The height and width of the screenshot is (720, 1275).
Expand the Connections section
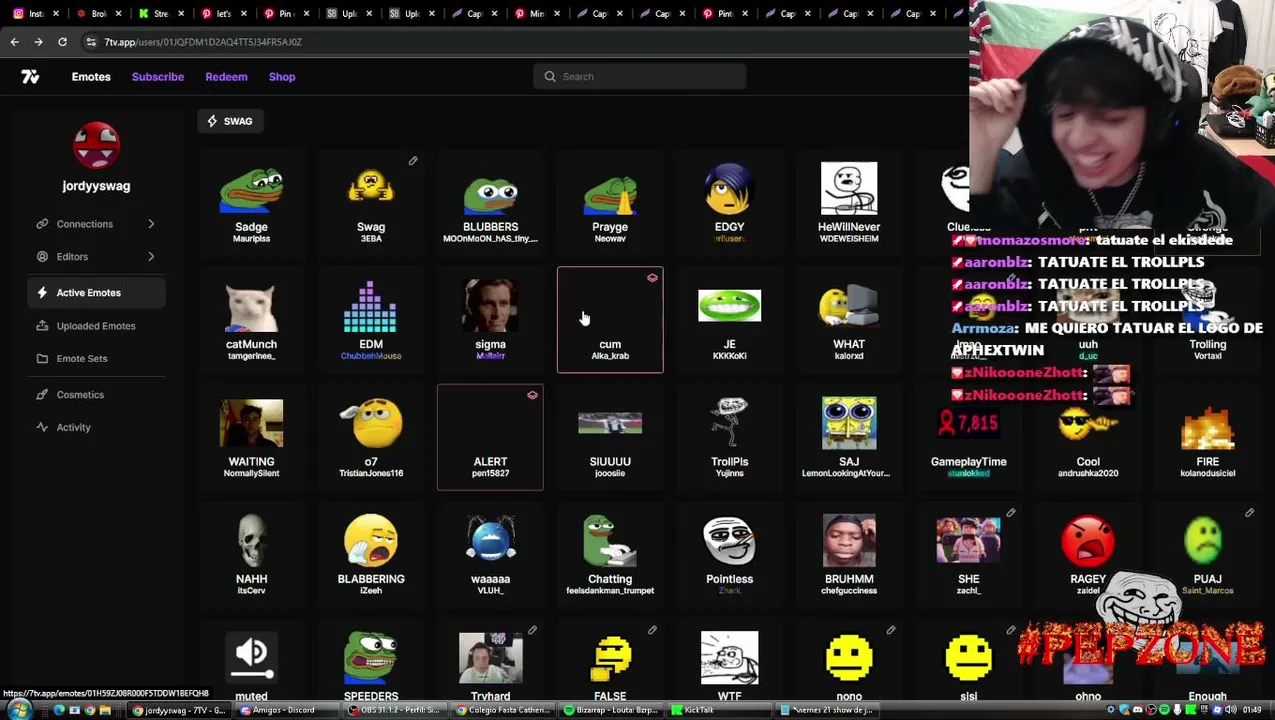click(96, 224)
